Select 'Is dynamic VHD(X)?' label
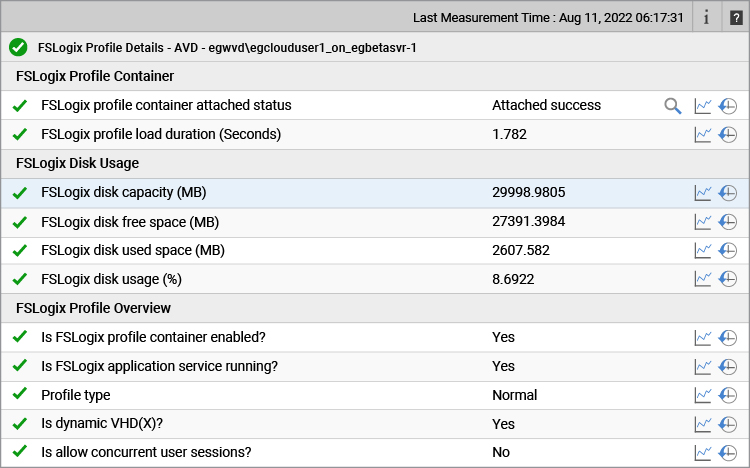Screen dimensions: 750x468 pos(102,423)
